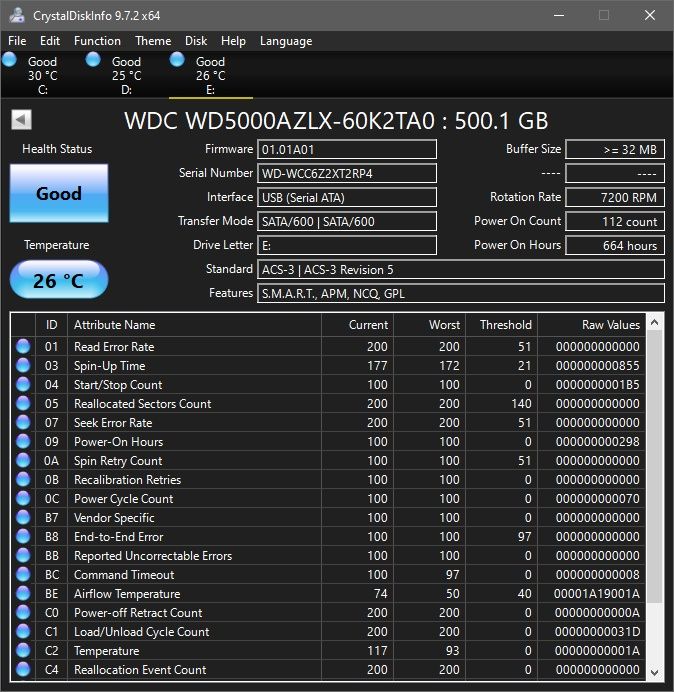Select drive D: status icon

point(93,60)
